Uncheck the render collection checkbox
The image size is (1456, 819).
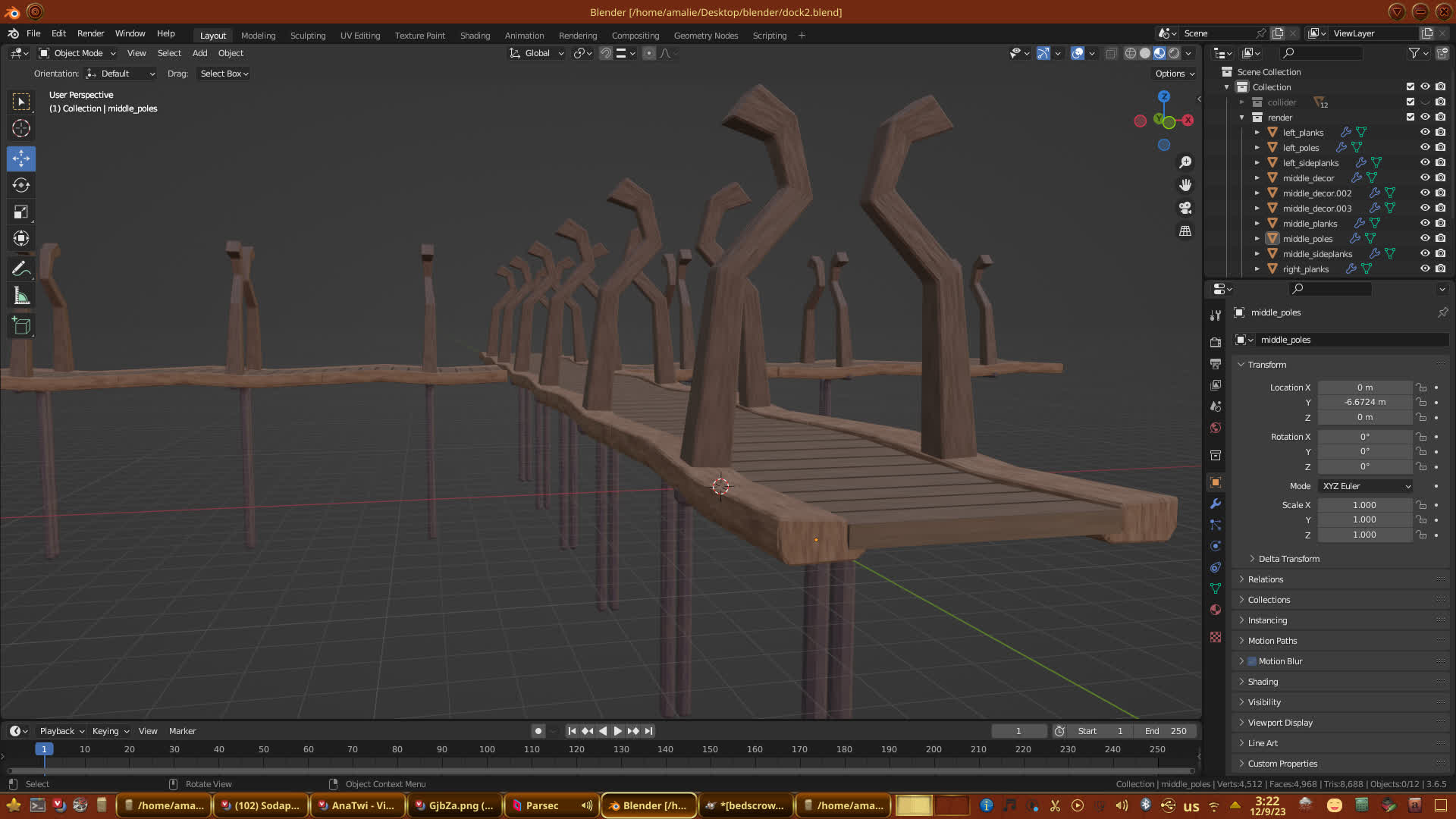pyautogui.click(x=1410, y=117)
